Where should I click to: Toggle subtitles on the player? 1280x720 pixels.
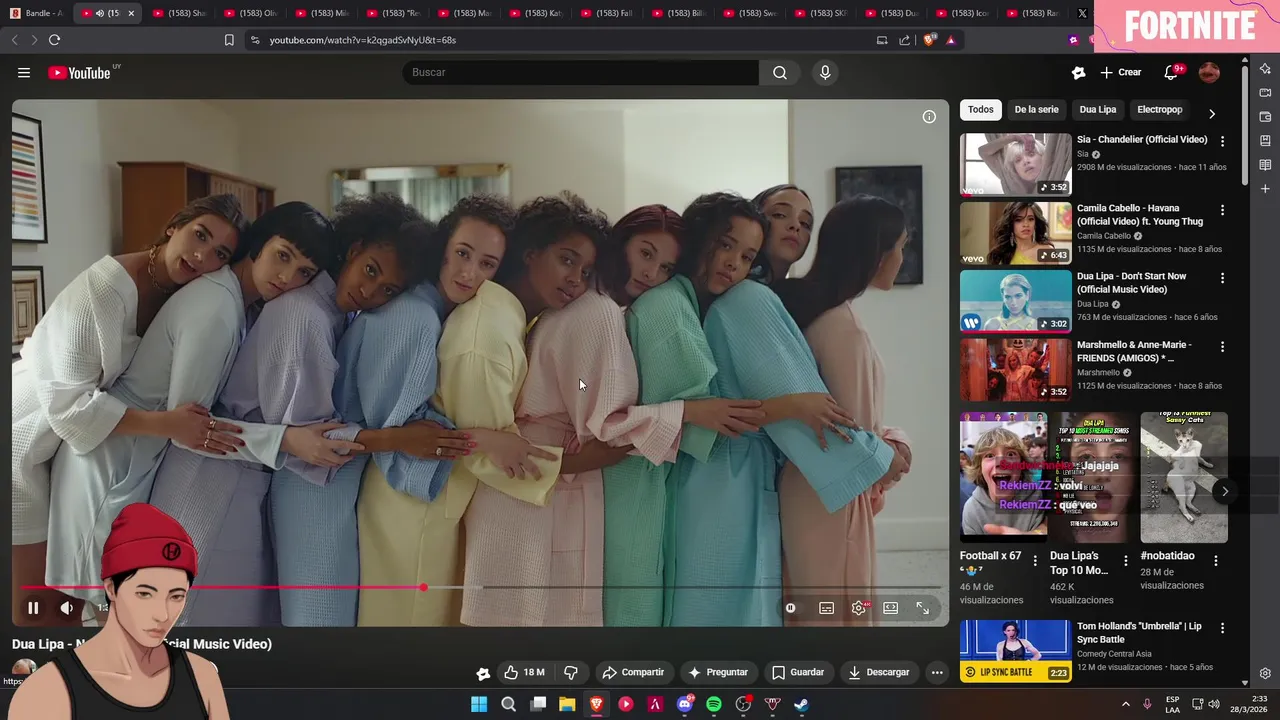[826, 607]
